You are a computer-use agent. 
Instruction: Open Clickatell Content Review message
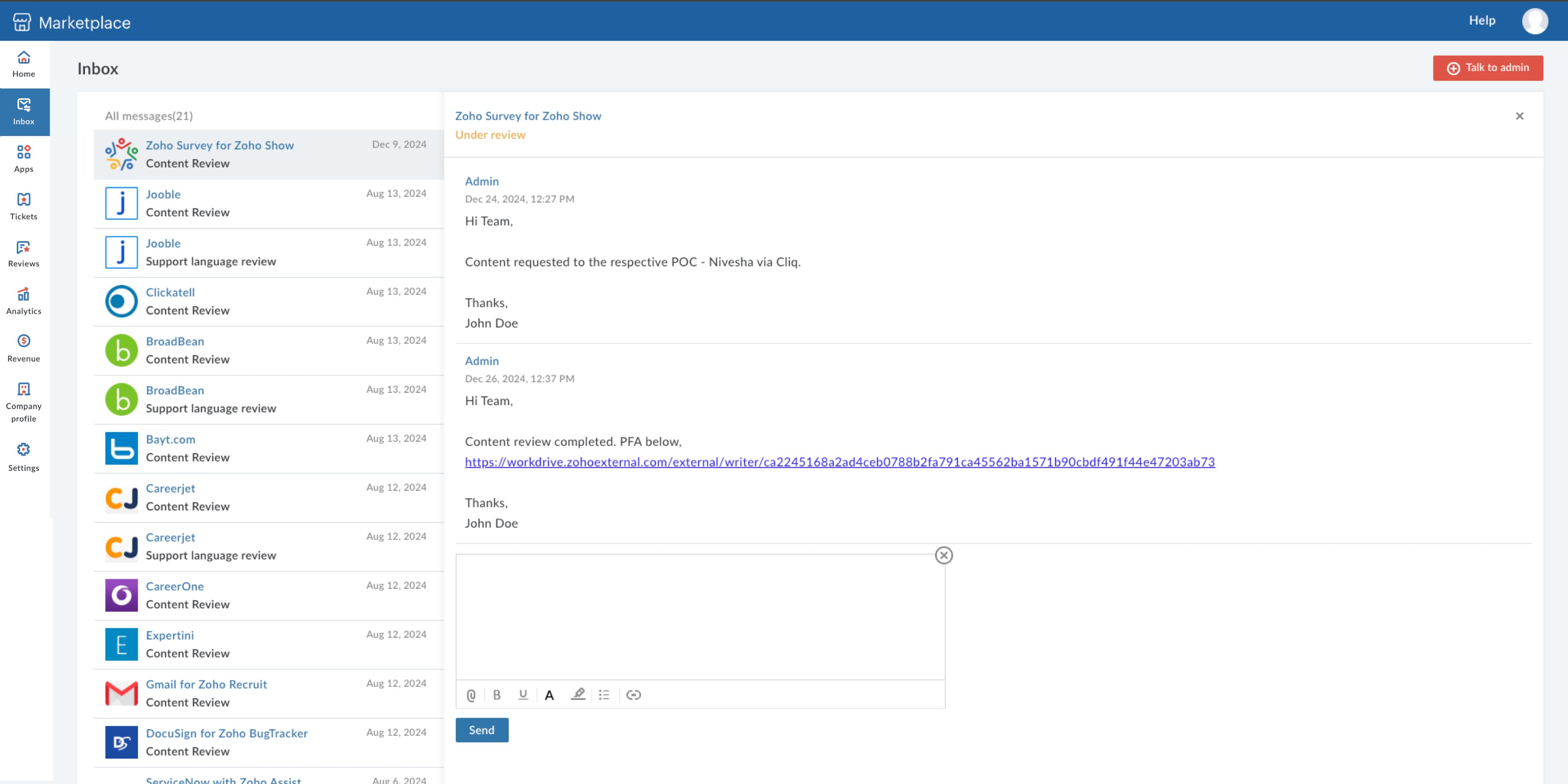268,301
